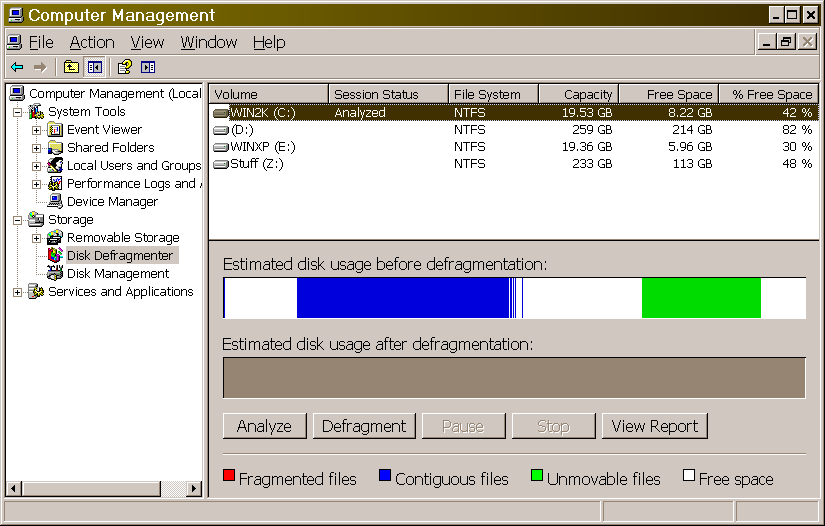Click the Up one level toolbar icon
Viewport: 825px width, 526px height.
[x=71, y=67]
